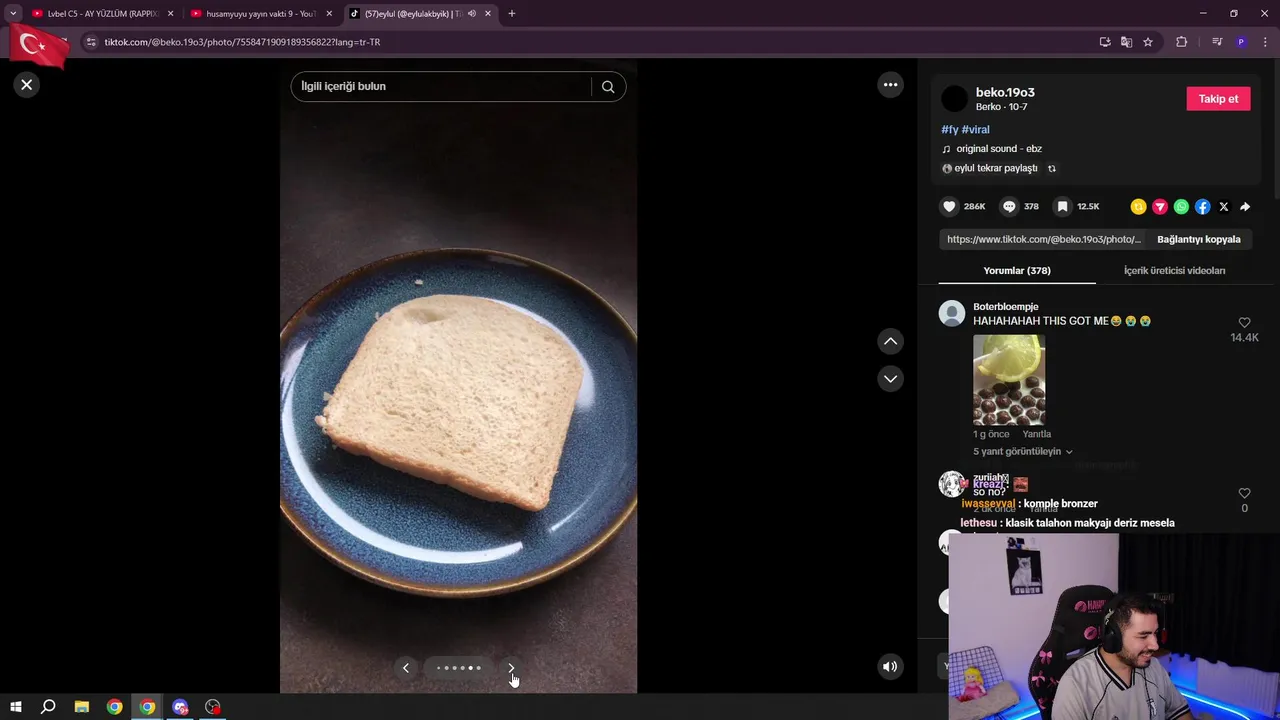Viewport: 1280px width, 720px height.
Task: Repost using the yellow repost icon
Action: click(x=1138, y=207)
